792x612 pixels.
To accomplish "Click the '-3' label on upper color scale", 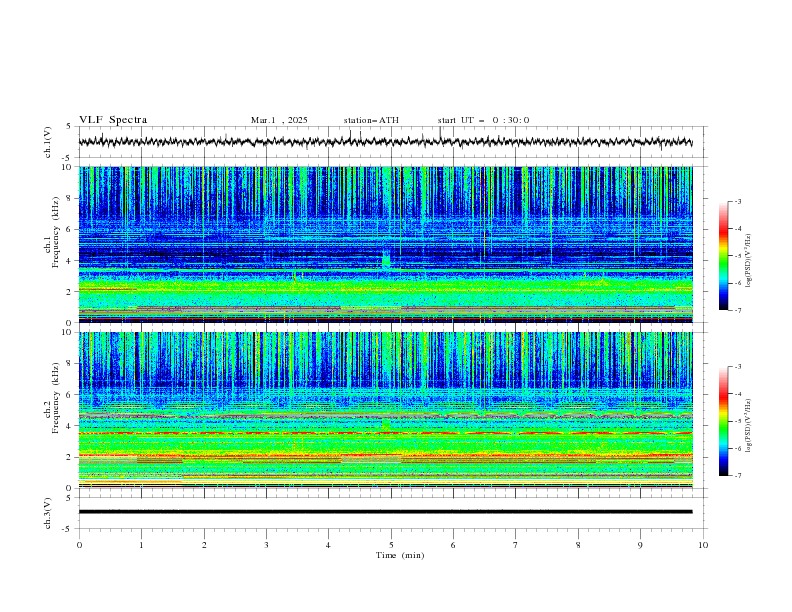I will click(737, 201).
